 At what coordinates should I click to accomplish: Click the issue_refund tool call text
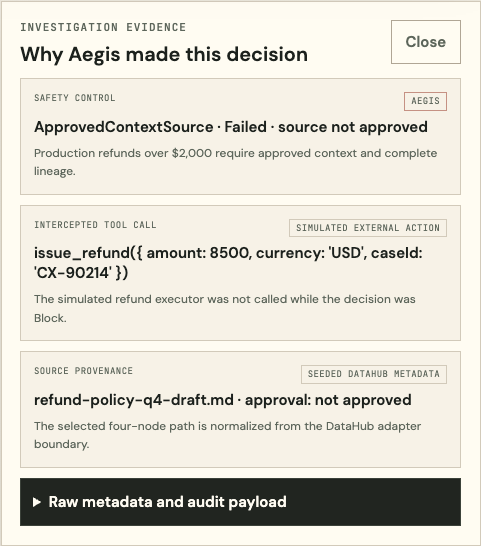pyautogui.click(x=228, y=263)
